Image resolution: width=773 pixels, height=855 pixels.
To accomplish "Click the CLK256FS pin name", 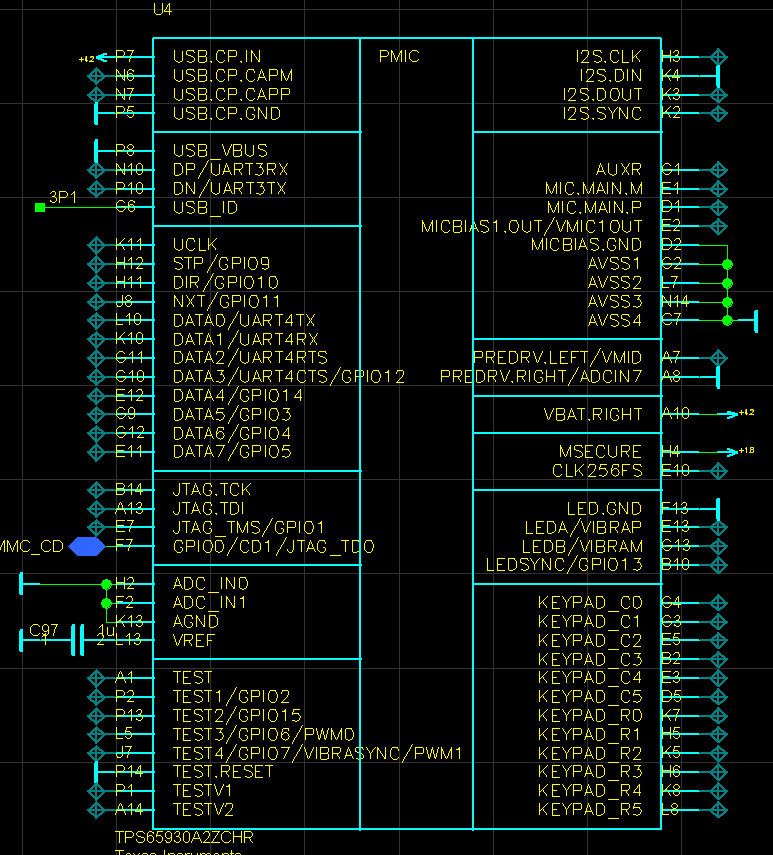I will (597, 471).
